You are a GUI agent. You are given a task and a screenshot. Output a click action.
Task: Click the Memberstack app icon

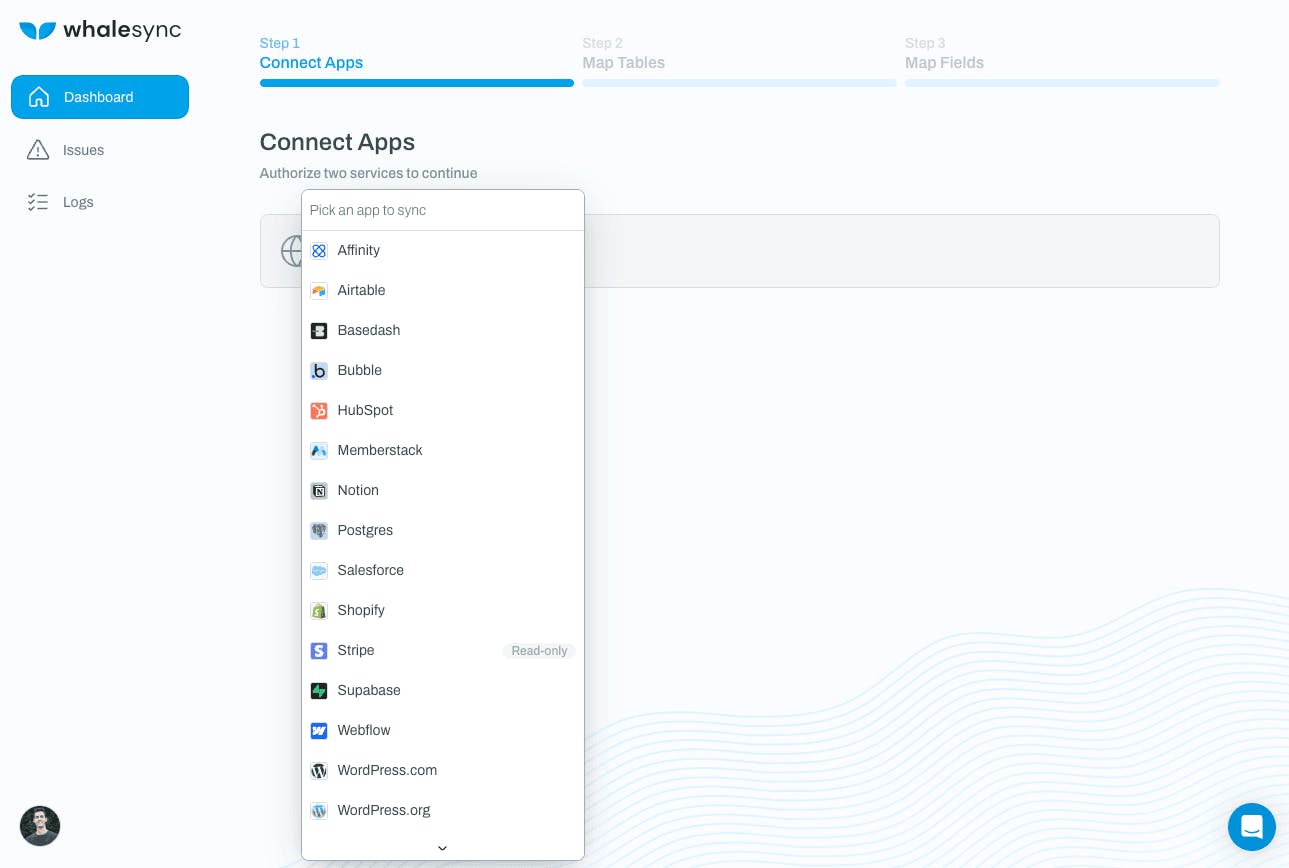(x=319, y=451)
